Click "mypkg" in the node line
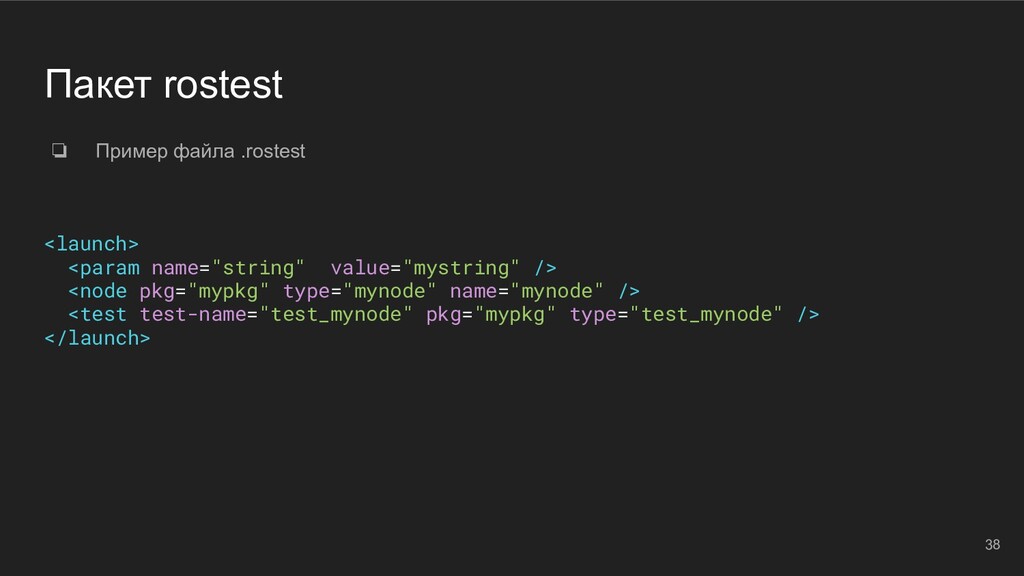Screen dimensions: 1024x576 (x=228, y=291)
